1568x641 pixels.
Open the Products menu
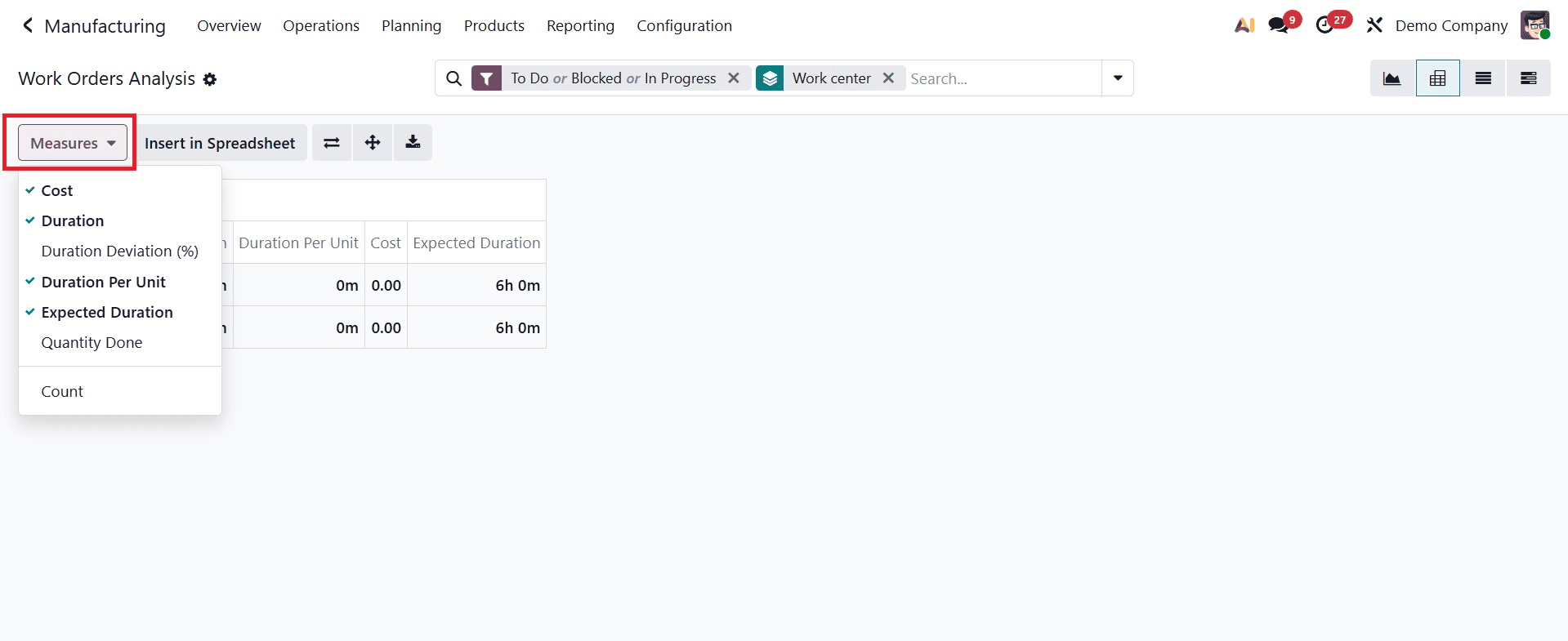(x=494, y=25)
